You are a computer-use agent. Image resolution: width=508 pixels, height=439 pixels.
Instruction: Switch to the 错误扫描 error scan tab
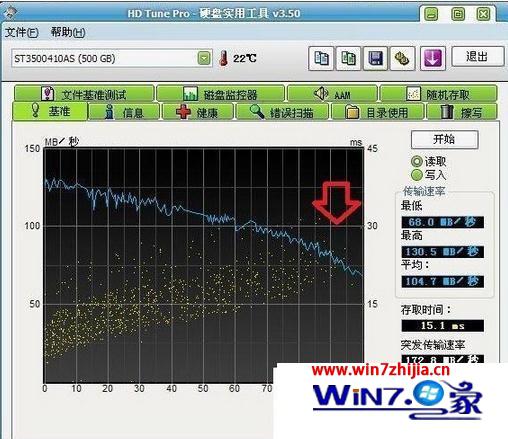pos(282,112)
